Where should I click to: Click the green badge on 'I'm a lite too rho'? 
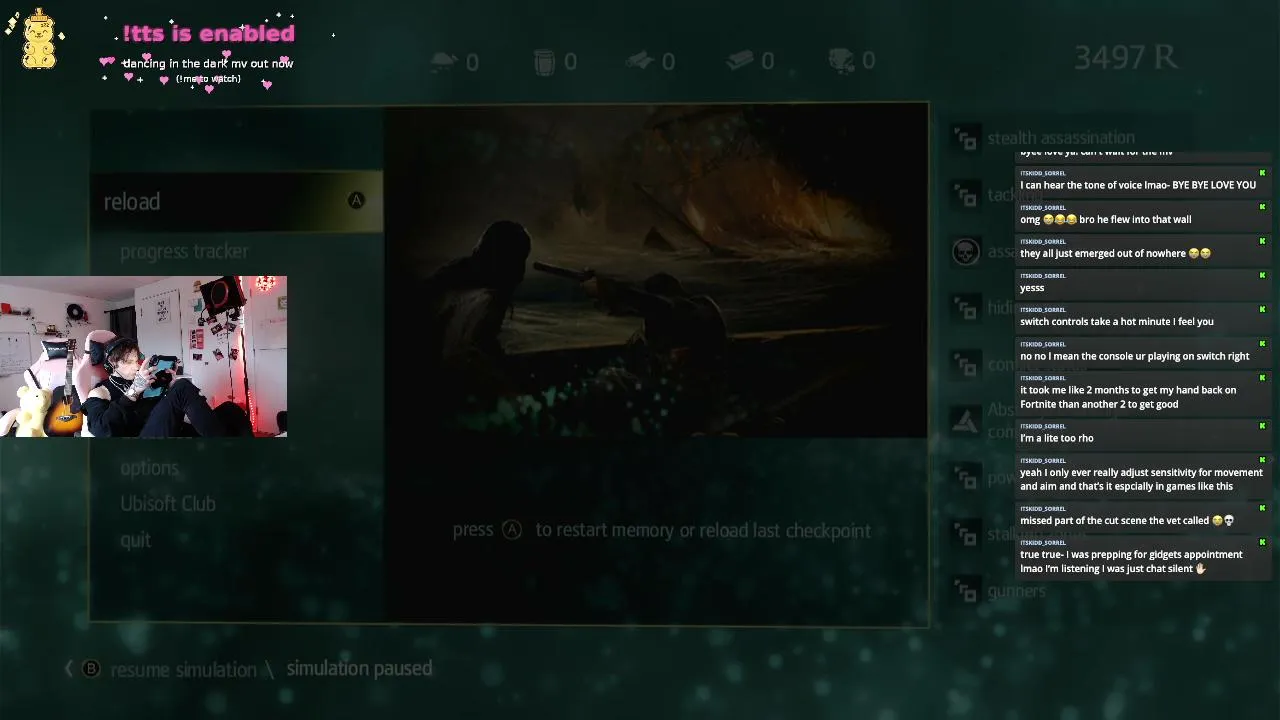tap(1262, 426)
